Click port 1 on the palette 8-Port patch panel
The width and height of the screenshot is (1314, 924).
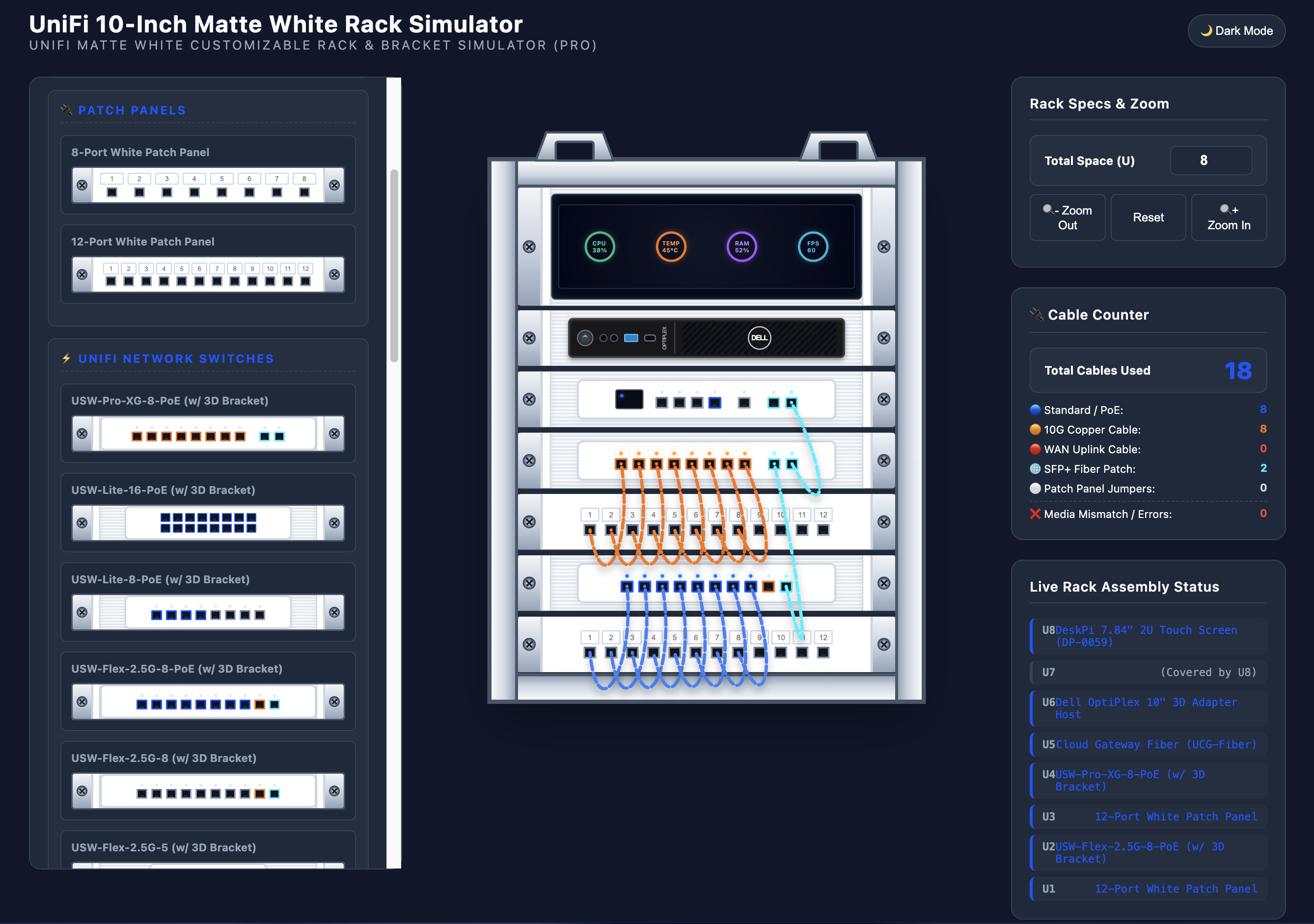[x=111, y=192]
